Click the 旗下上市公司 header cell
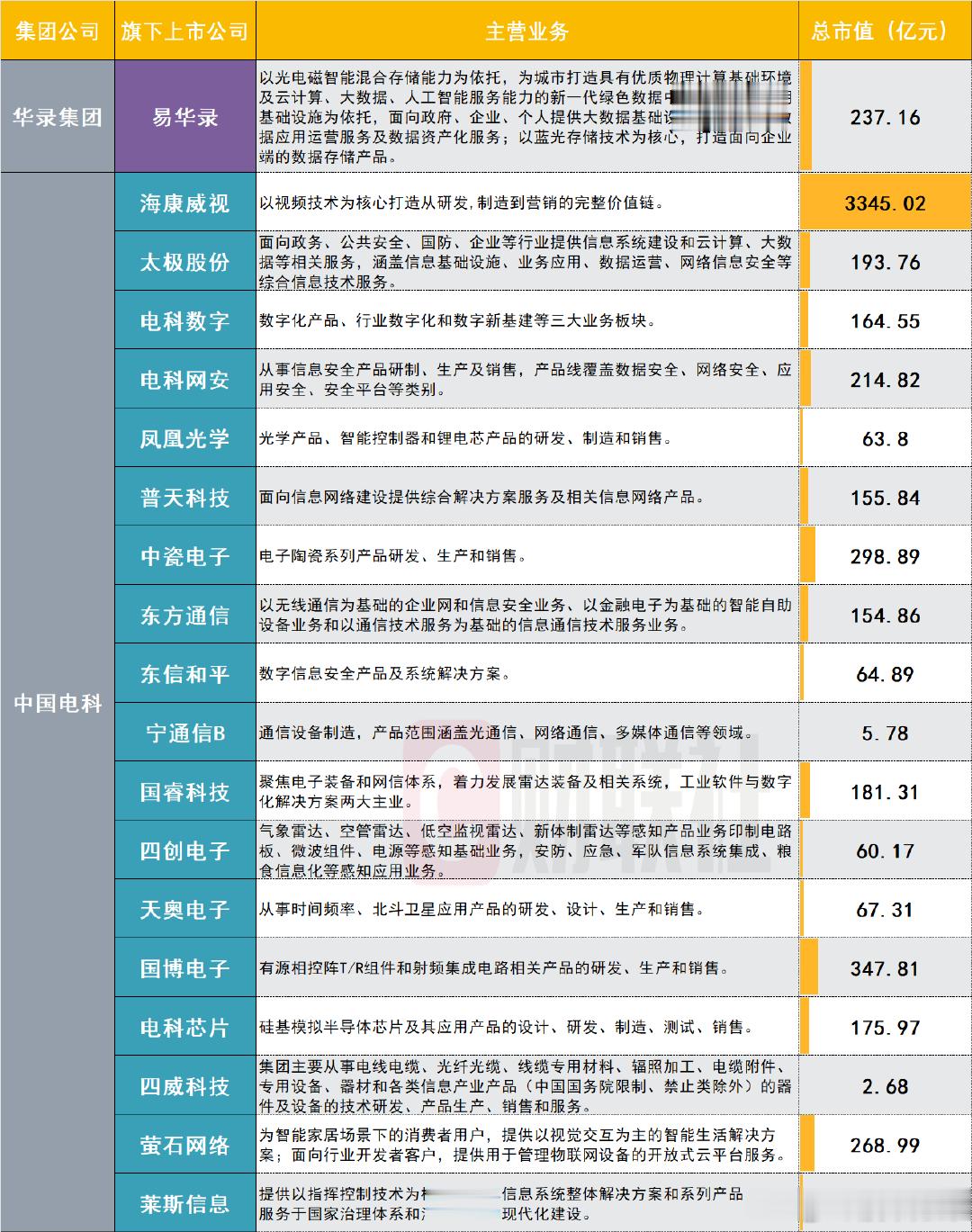972x1232 pixels. 185,31
